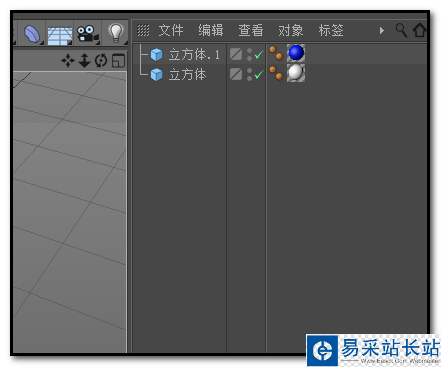Add a light using the bulb icon
The height and width of the screenshot is (367, 441).
tap(116, 33)
